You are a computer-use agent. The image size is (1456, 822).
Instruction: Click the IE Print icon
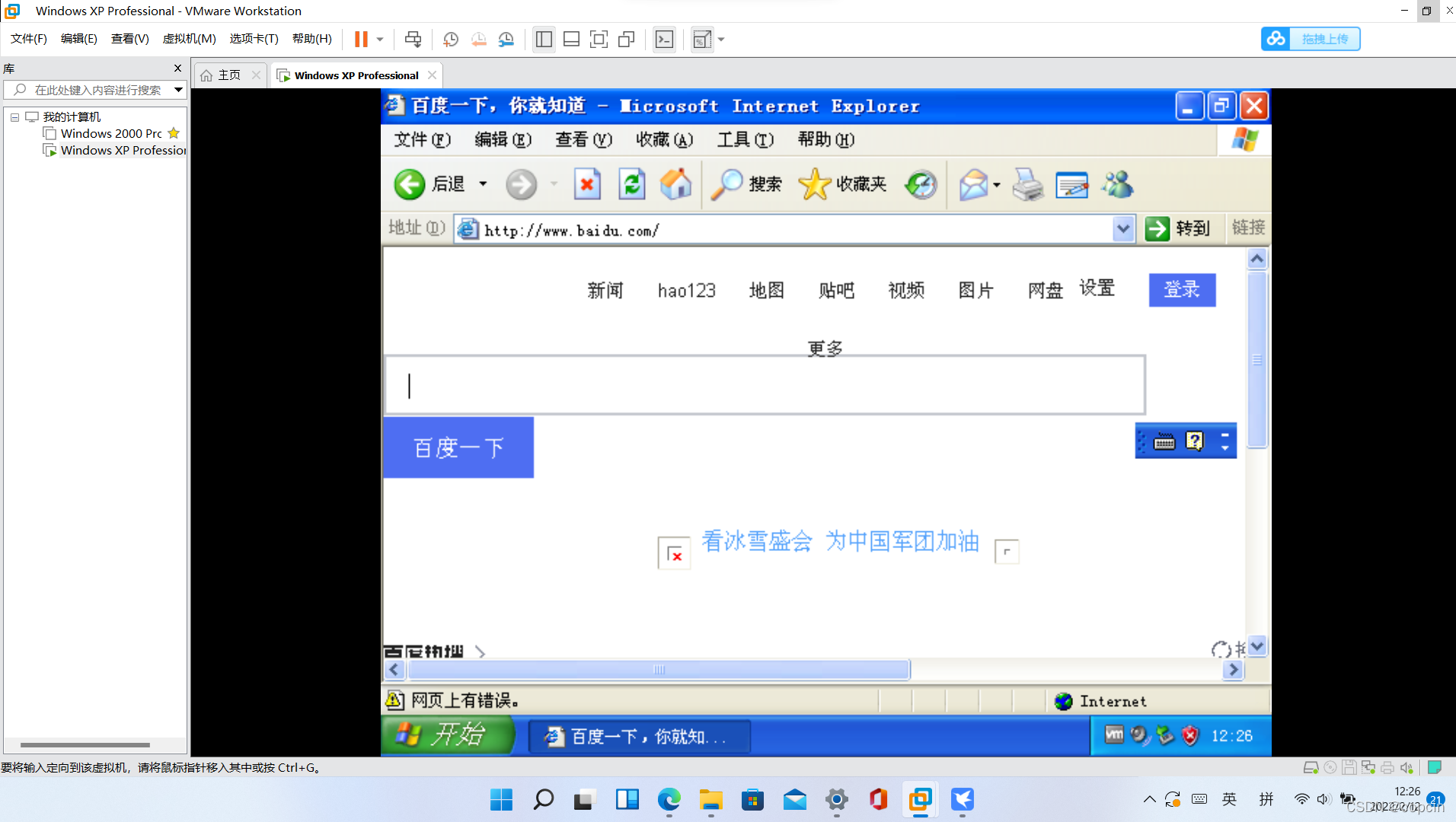point(1027,184)
